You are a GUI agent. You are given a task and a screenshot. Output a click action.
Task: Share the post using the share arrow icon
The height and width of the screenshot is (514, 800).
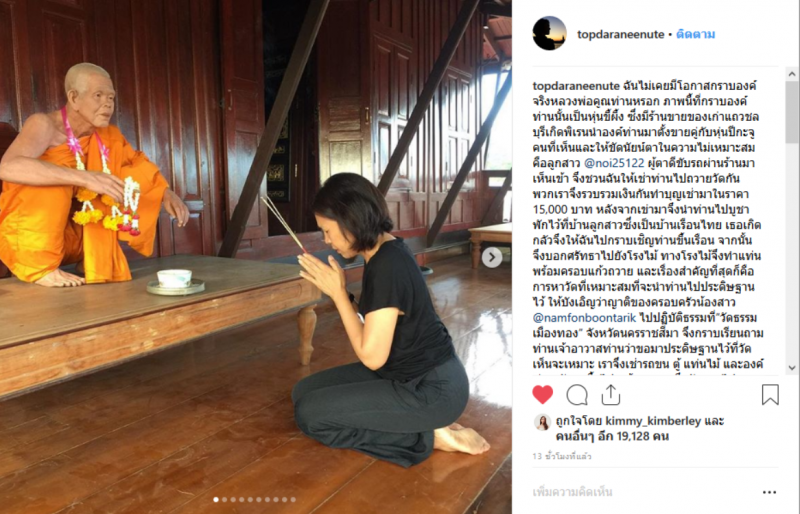[x=611, y=395]
